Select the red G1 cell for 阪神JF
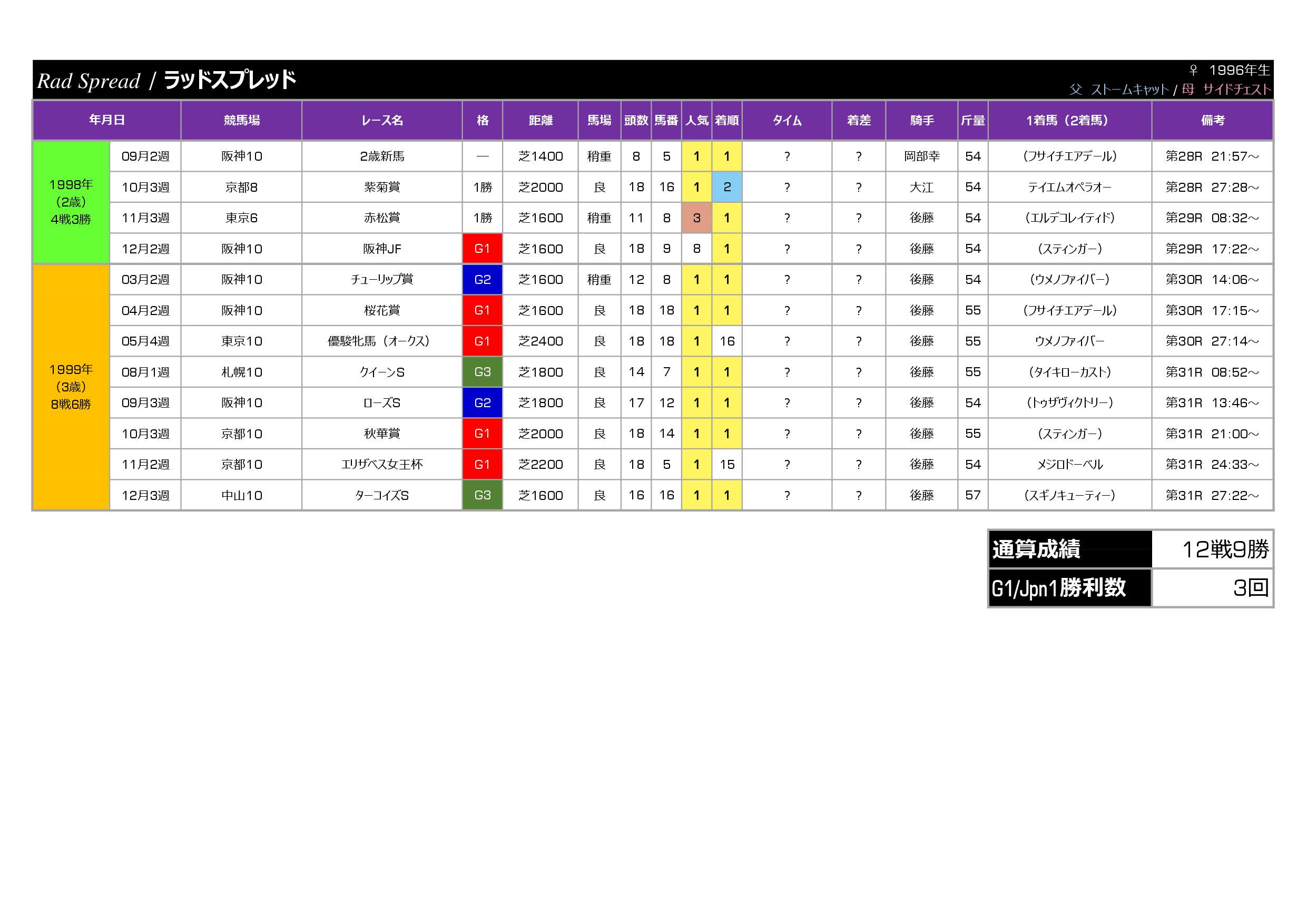This screenshot has height=924, width=1307. (482, 249)
